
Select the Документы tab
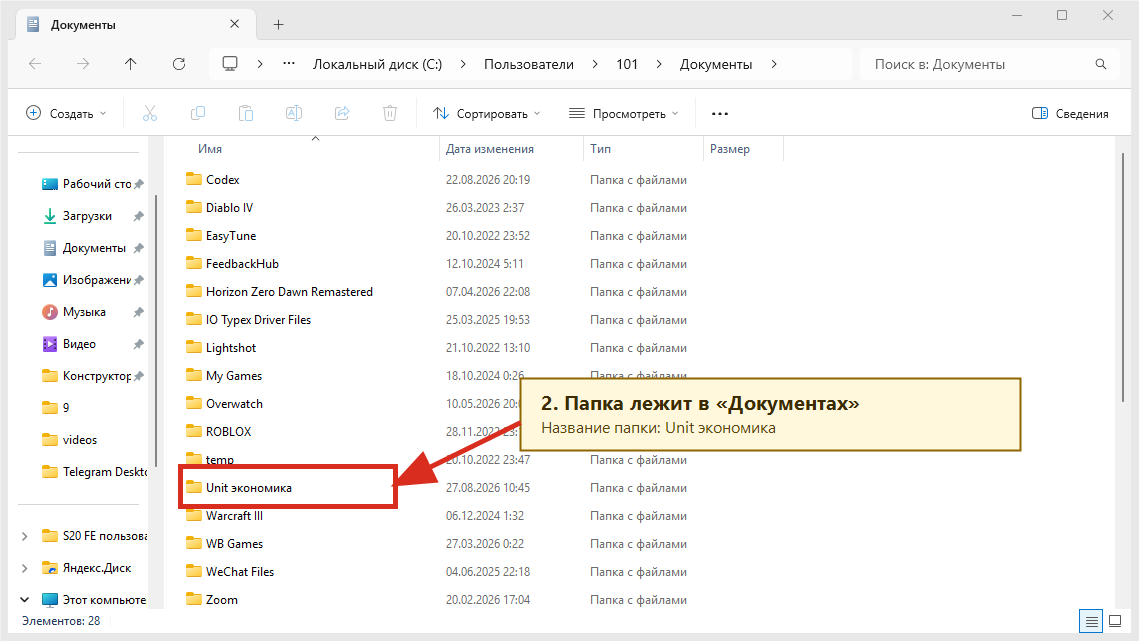point(134,25)
